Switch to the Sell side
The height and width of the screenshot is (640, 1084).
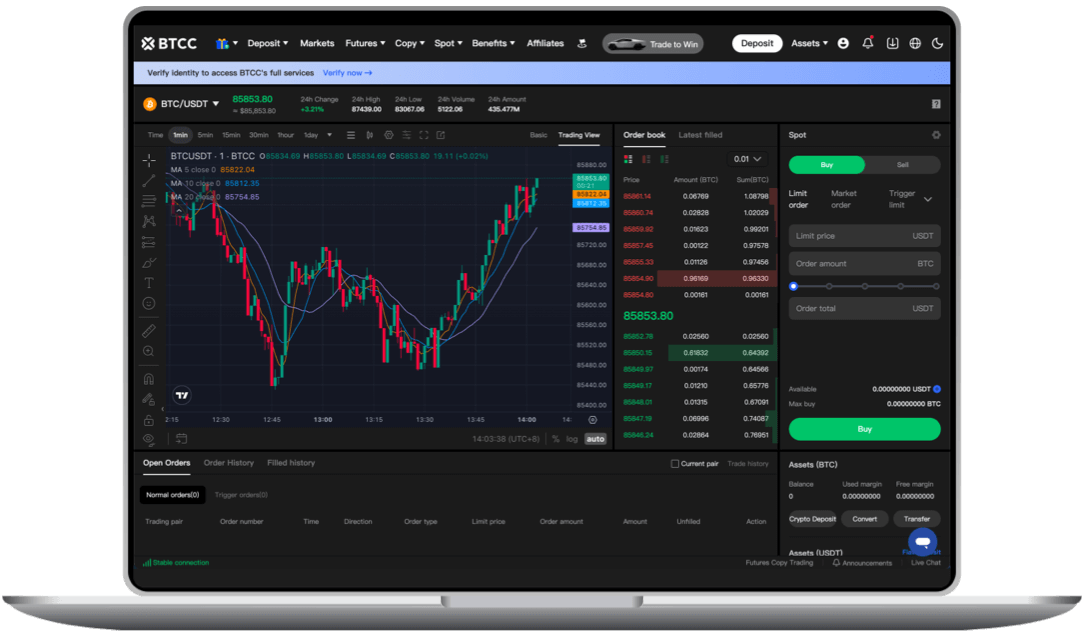(x=902, y=165)
